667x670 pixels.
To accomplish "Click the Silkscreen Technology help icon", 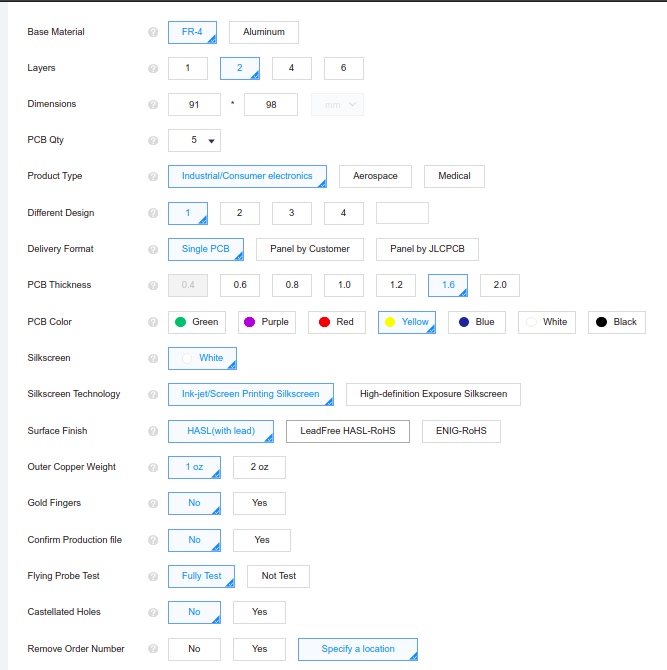I will point(153,394).
